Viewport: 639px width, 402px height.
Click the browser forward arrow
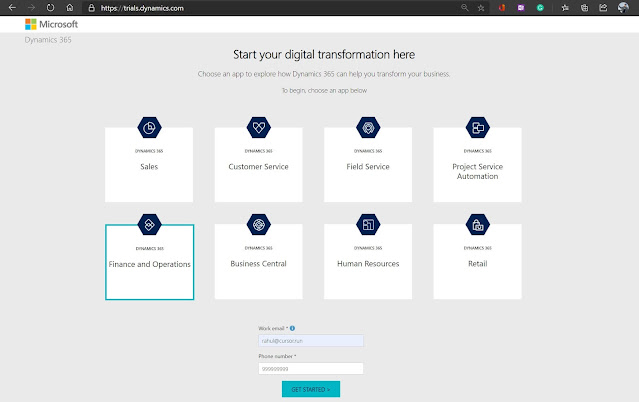31,8
